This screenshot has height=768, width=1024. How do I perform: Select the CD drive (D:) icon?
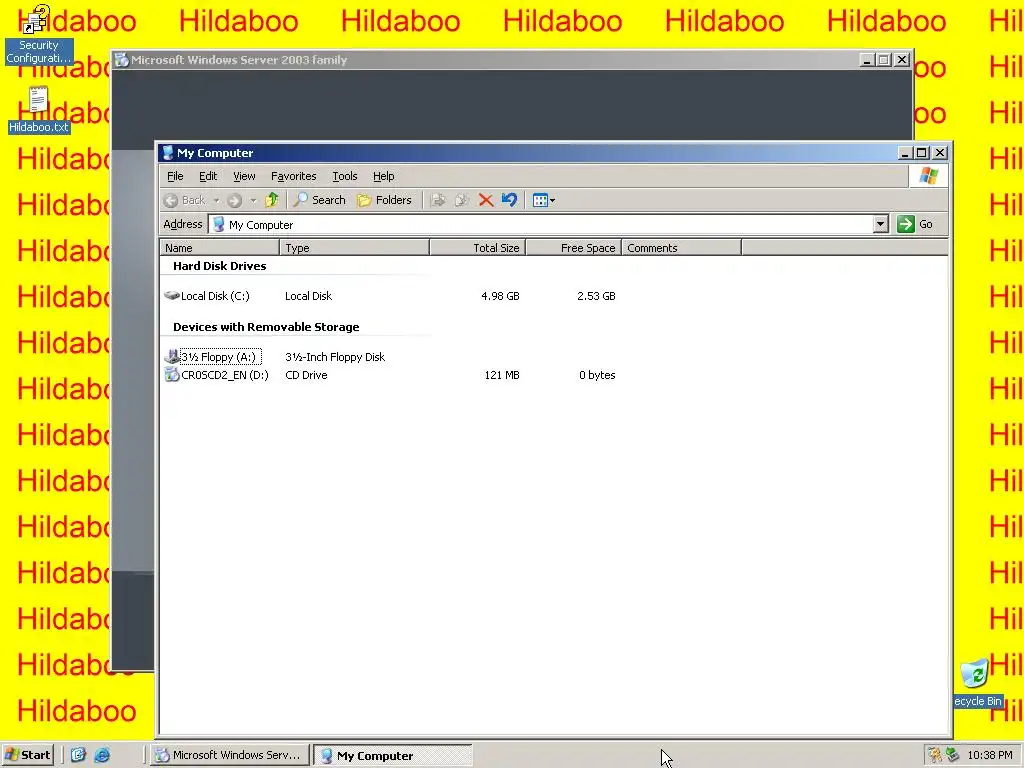click(172, 375)
